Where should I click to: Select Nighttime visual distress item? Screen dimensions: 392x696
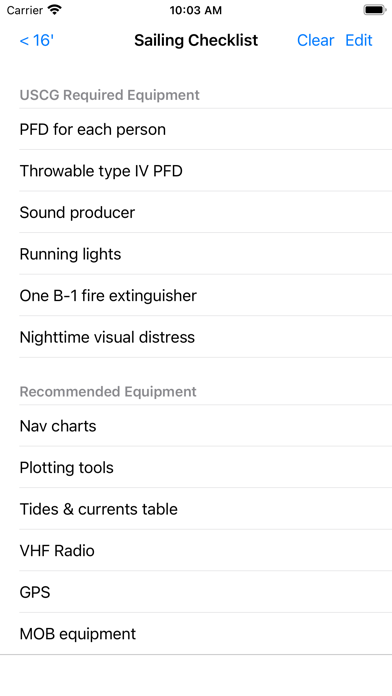tap(196, 337)
